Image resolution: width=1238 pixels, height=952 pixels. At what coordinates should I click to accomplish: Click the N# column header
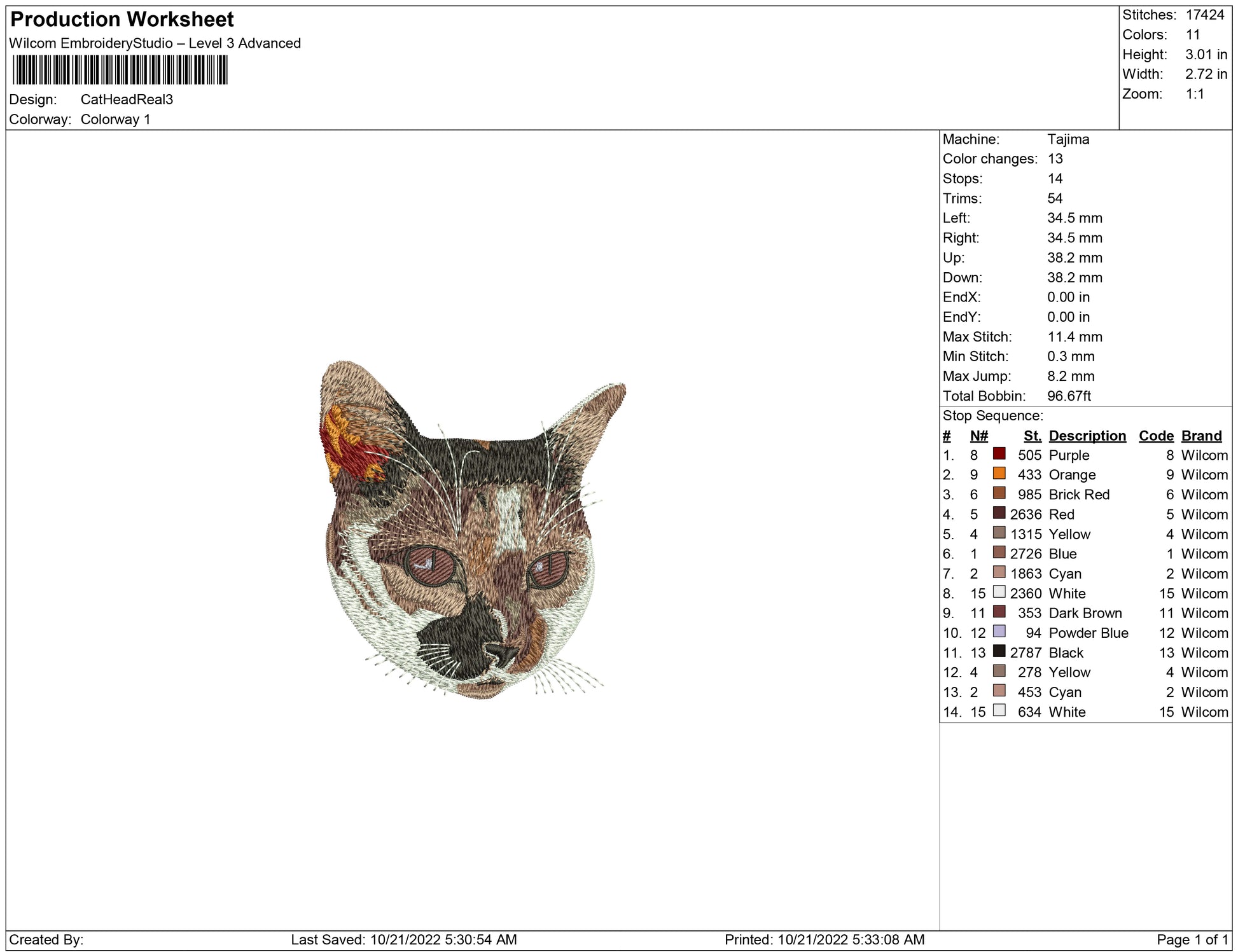[978, 436]
